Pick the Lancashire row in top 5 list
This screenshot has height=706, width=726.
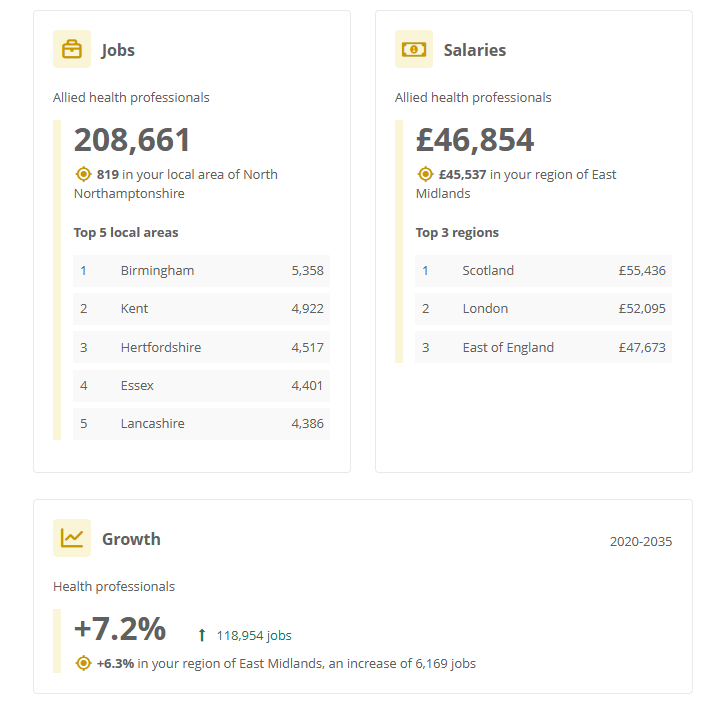pyautogui.click(x=201, y=423)
